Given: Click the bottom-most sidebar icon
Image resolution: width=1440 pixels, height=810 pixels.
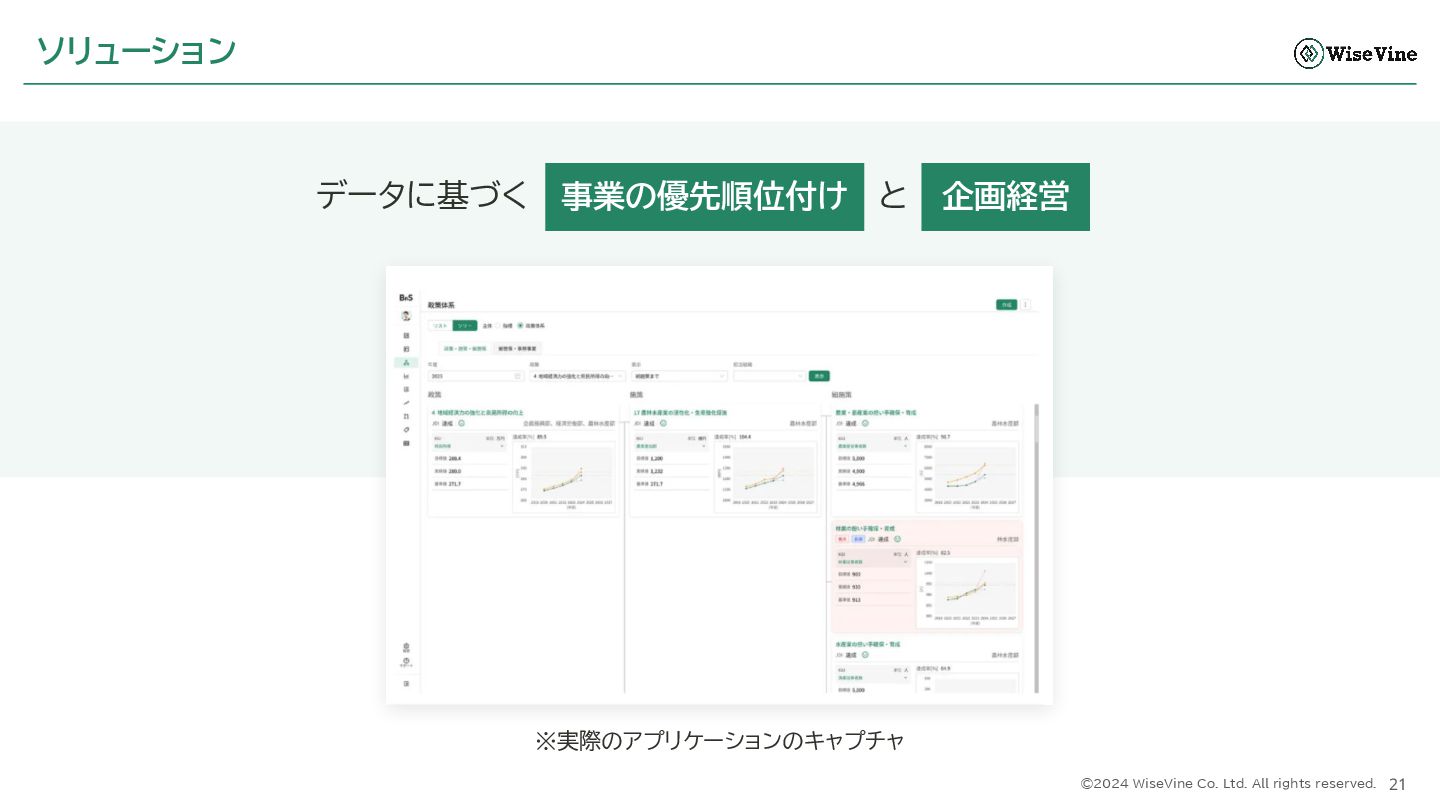Looking at the screenshot, I should (406, 684).
